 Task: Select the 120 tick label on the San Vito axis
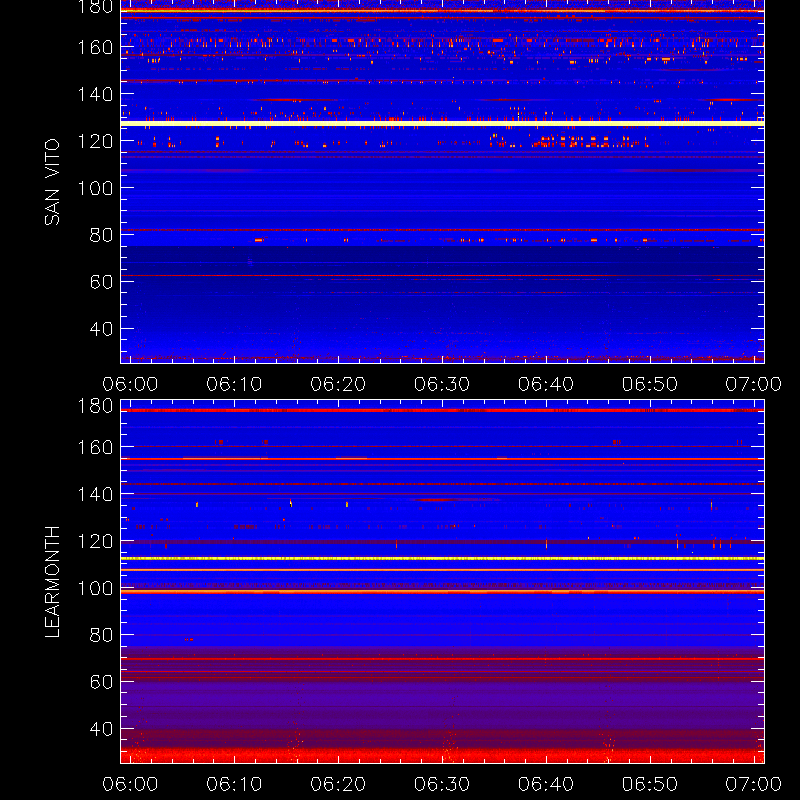click(x=95, y=141)
